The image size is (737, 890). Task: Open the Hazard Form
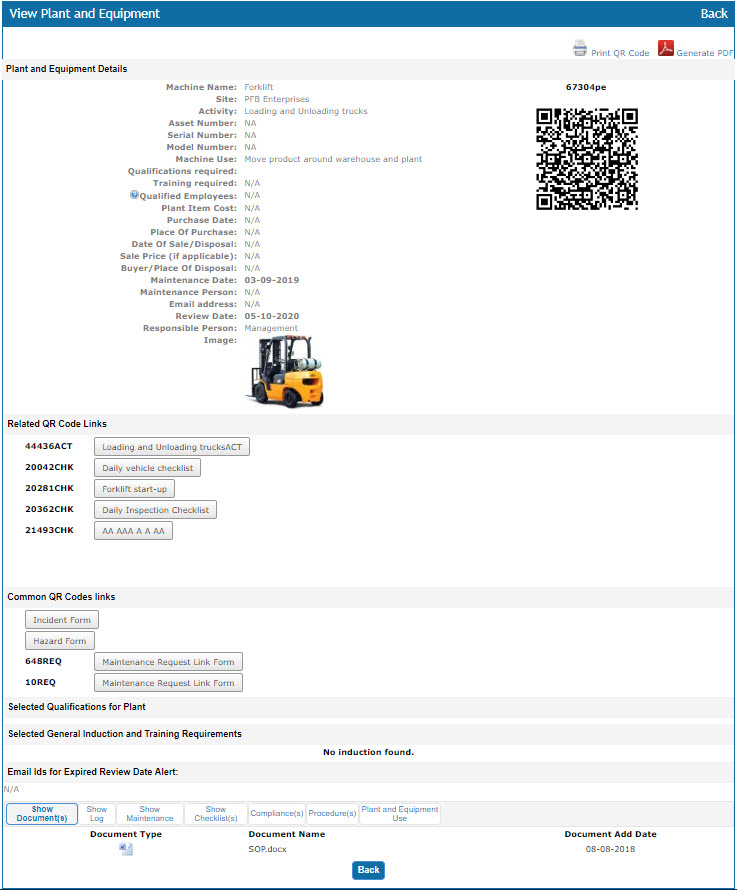point(60,641)
